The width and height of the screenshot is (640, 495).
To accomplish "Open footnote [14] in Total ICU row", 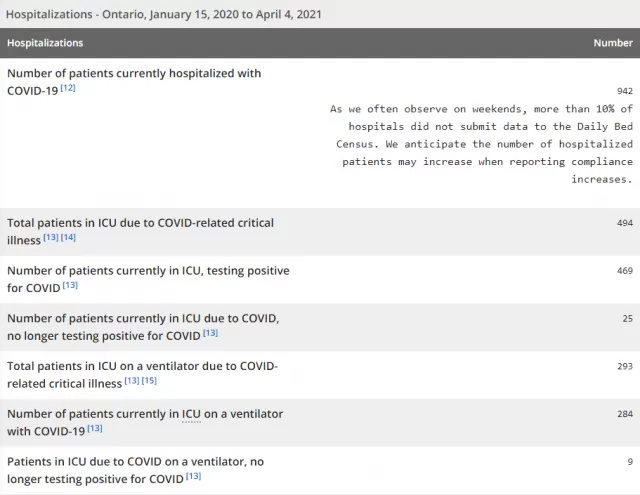I will click(x=68, y=237).
